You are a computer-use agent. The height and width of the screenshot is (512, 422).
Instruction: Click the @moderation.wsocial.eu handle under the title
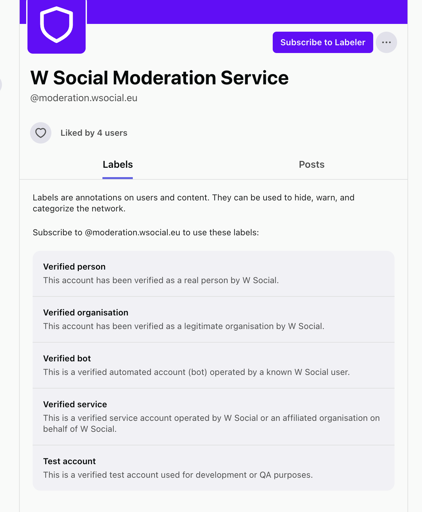point(84,98)
